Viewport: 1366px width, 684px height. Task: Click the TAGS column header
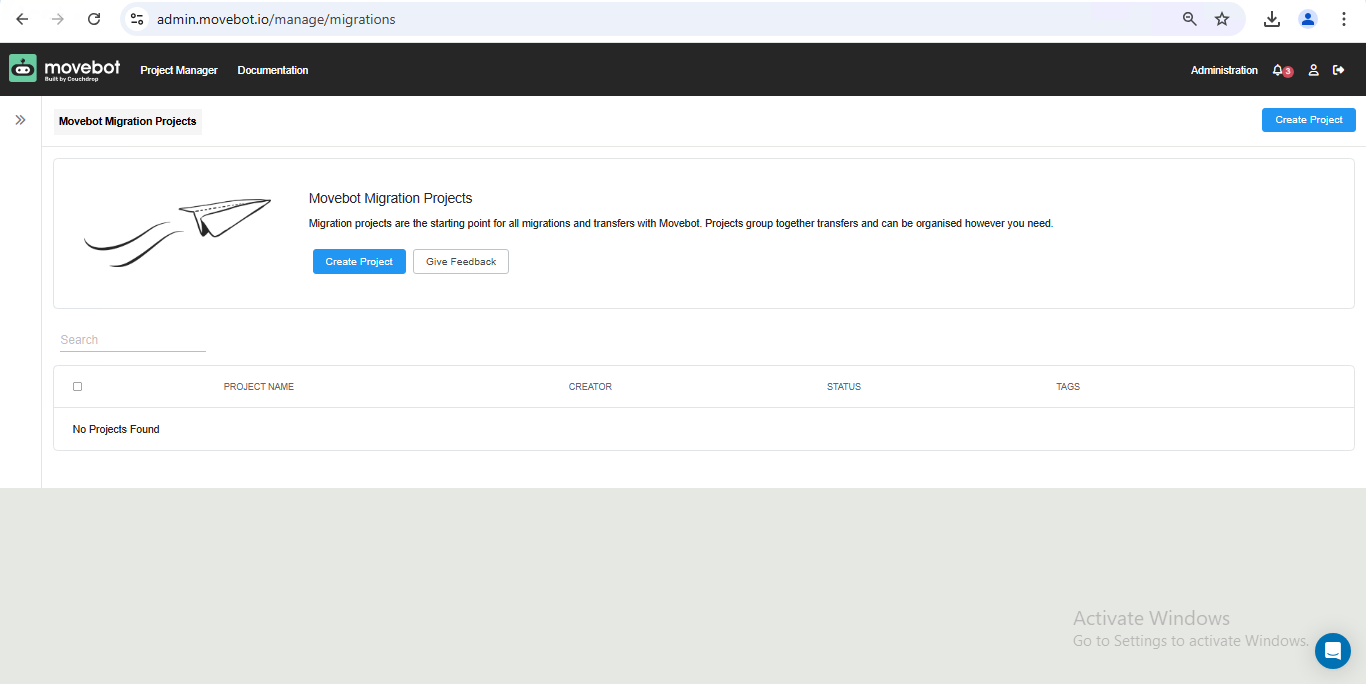click(1068, 387)
